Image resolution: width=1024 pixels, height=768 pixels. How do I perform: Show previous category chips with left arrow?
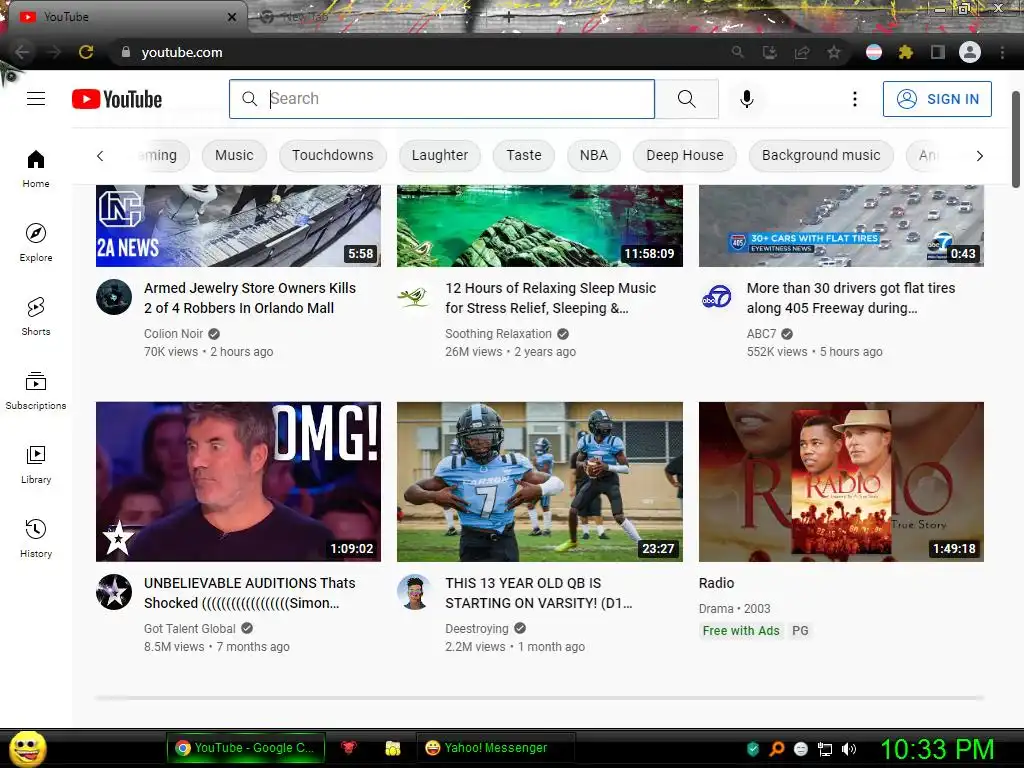pos(100,155)
